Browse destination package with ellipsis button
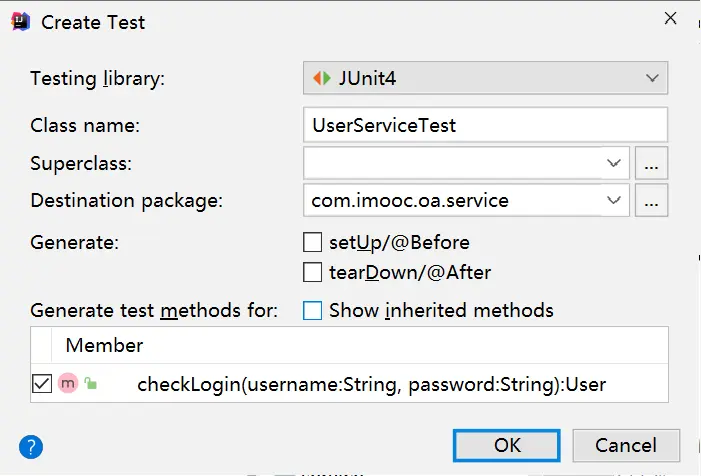The width and height of the screenshot is (701, 476). pyautogui.click(x=651, y=201)
